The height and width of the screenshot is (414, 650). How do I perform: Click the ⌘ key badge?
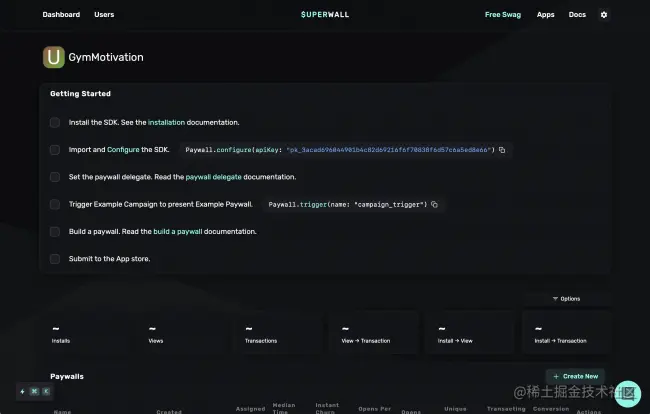pos(34,392)
